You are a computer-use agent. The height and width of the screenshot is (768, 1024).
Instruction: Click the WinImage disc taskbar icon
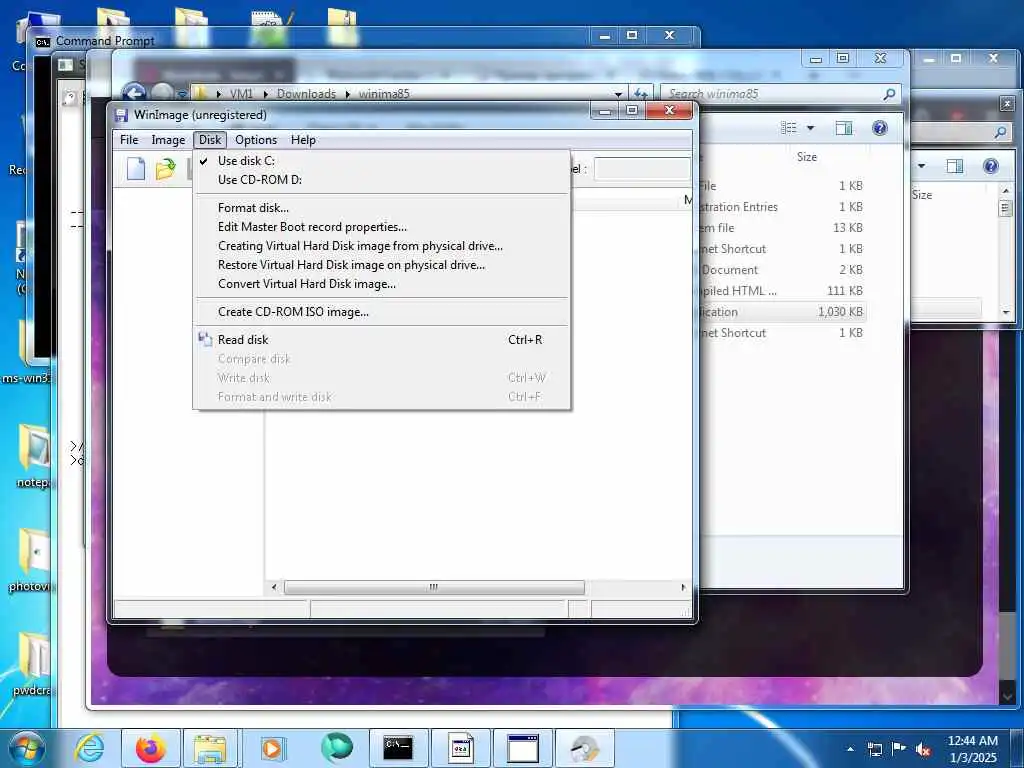(x=584, y=748)
